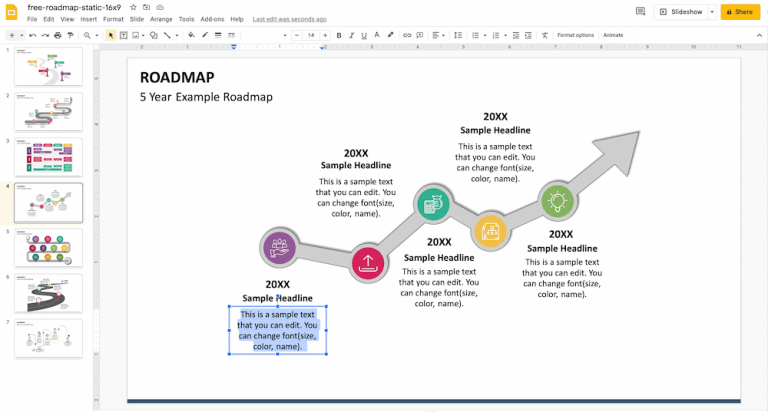Open the text Align dropdown
The height and width of the screenshot is (412, 768).
tap(441, 35)
